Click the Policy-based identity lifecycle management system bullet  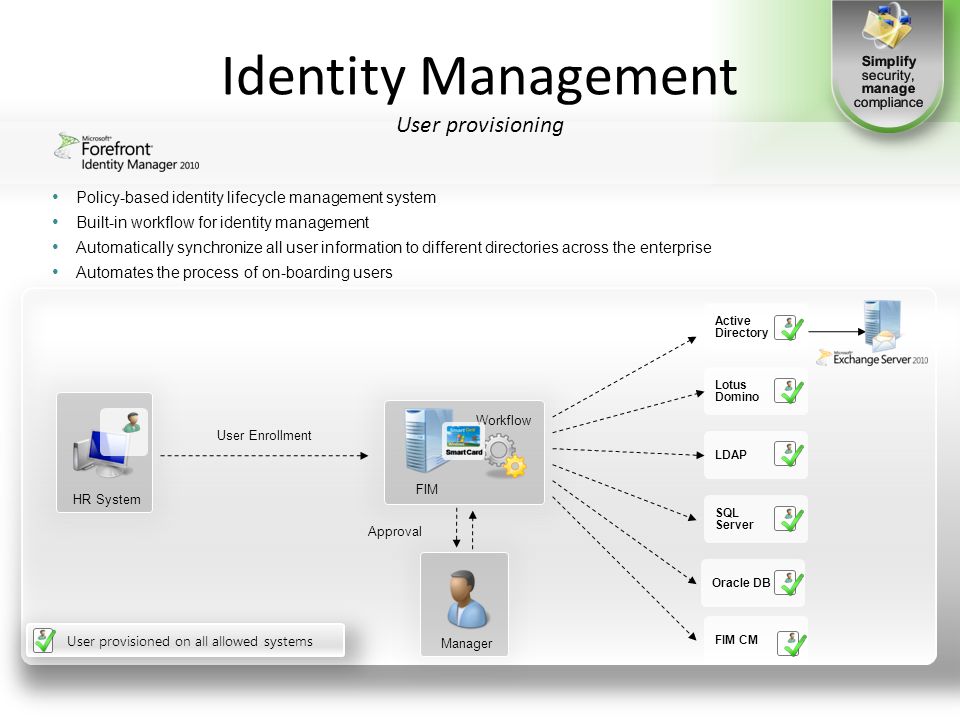(x=256, y=197)
